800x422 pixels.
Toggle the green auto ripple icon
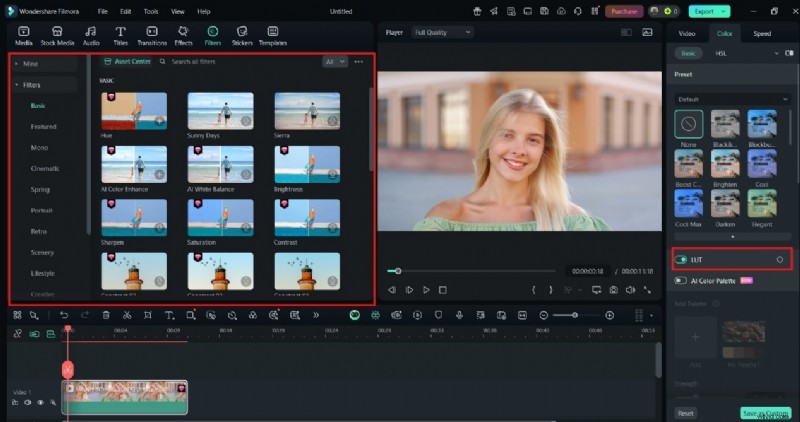coord(34,334)
